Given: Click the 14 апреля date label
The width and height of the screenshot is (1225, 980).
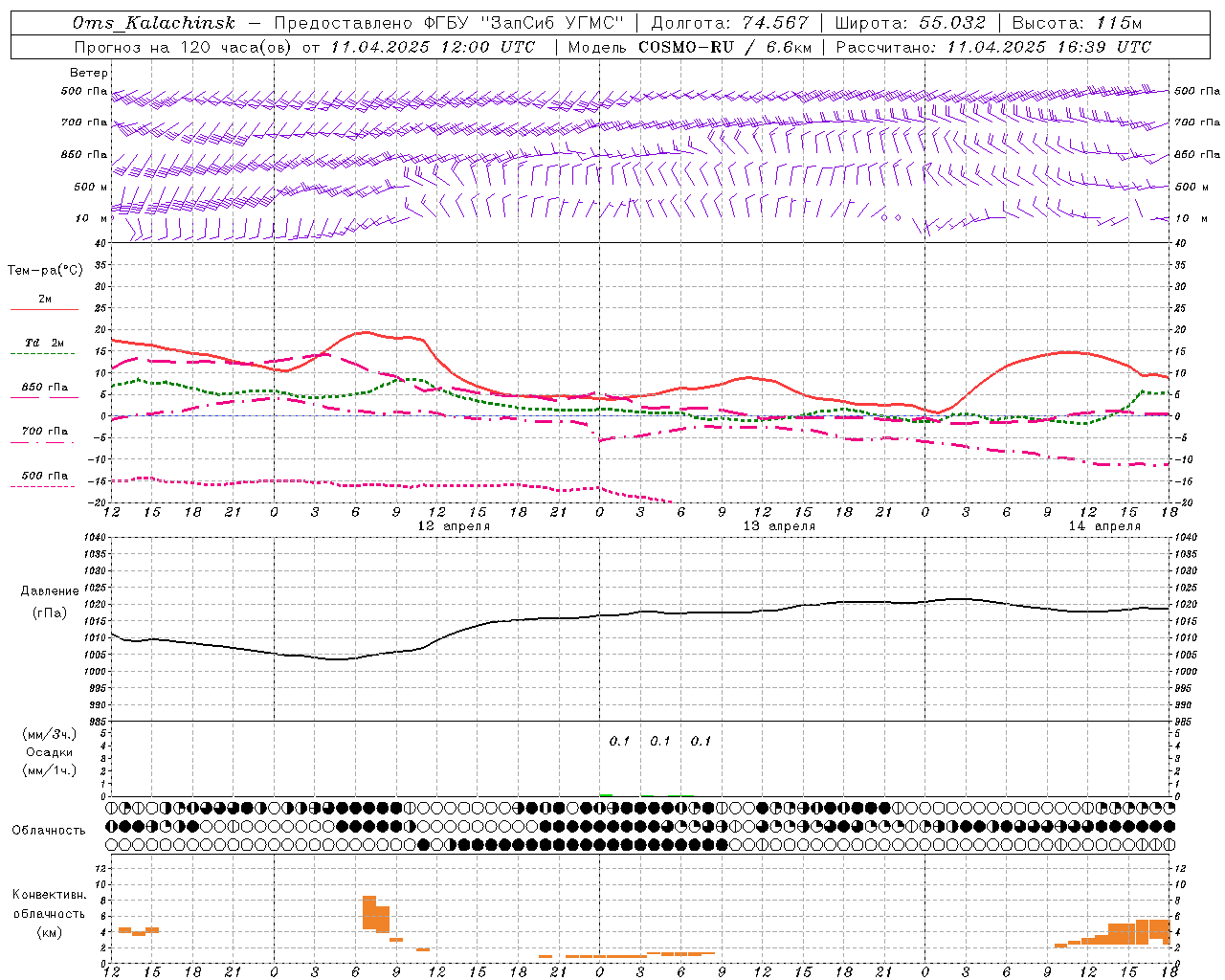Looking at the screenshot, I should click(1104, 526).
